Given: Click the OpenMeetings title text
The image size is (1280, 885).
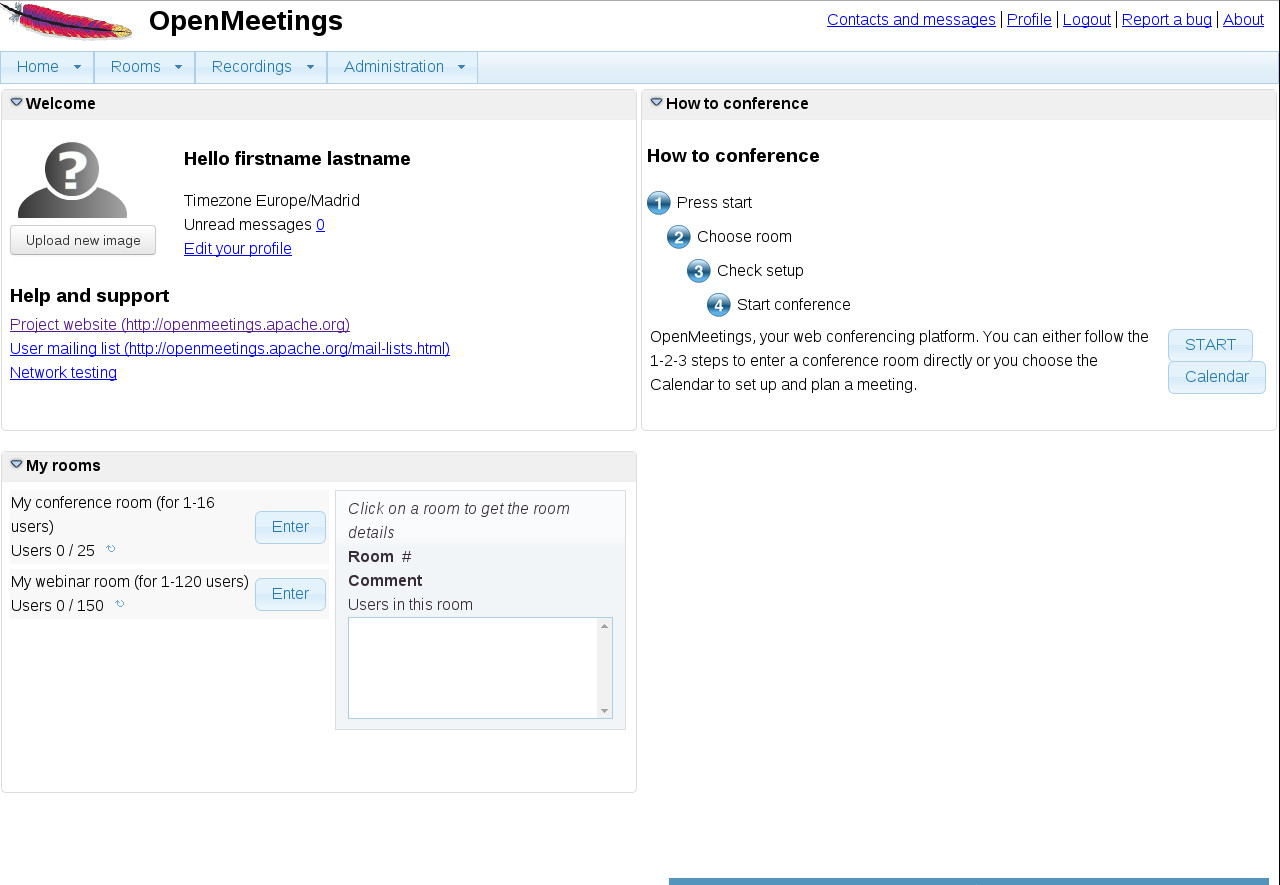Looking at the screenshot, I should pos(246,21).
